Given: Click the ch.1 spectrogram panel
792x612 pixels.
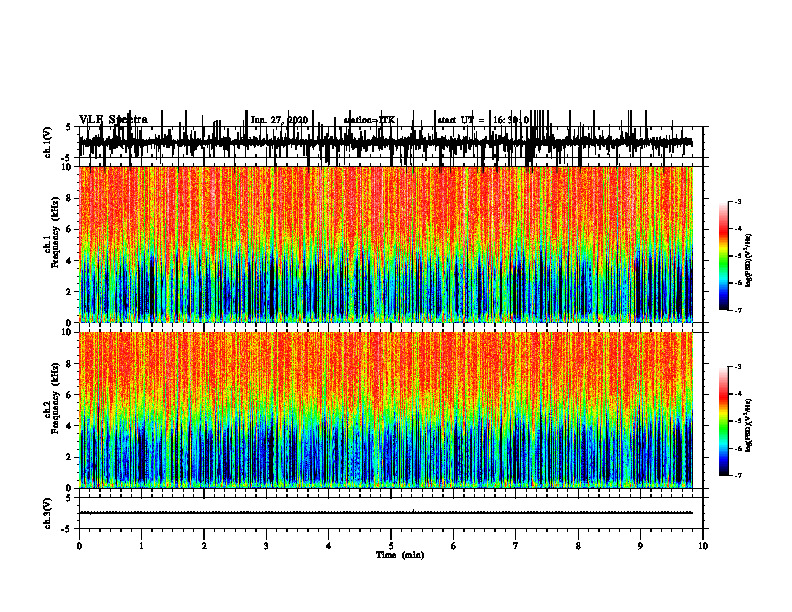Looking at the screenshot, I should pos(386,244).
